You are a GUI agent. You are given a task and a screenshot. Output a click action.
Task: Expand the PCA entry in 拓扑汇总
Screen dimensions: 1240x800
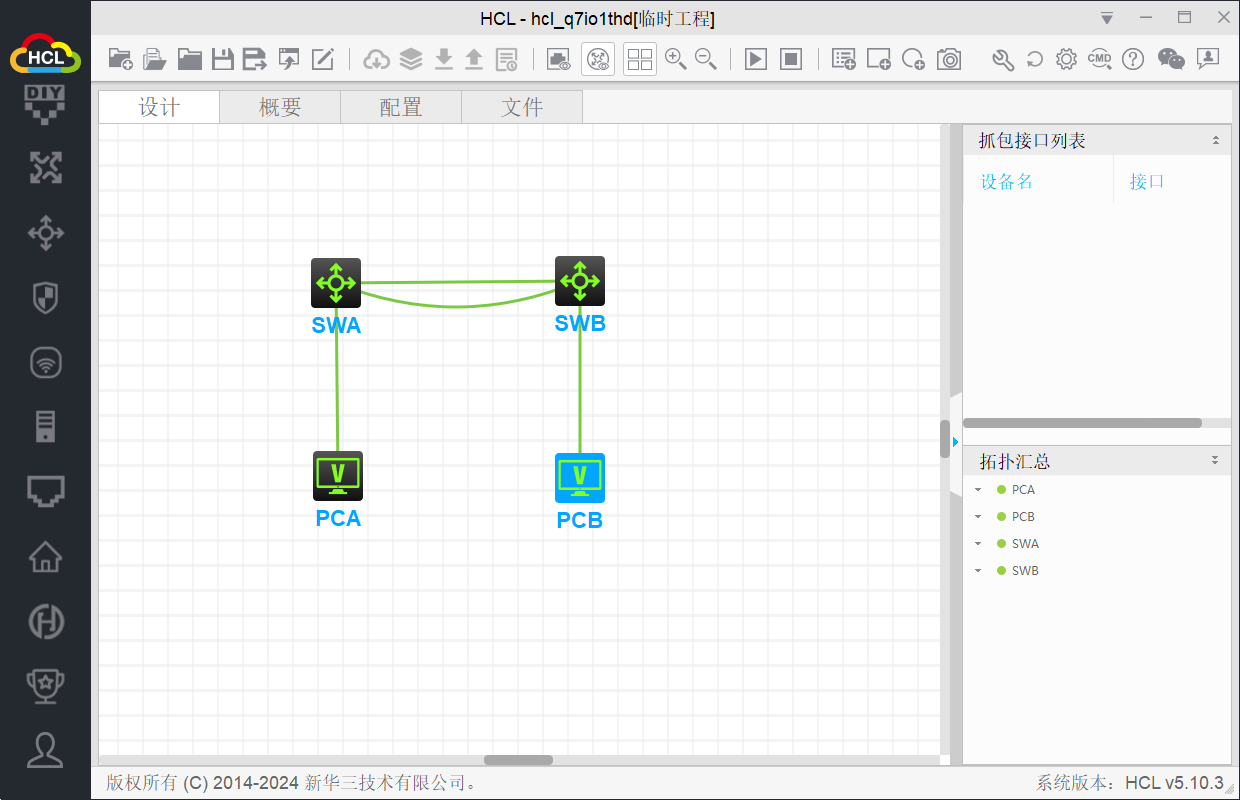(978, 490)
